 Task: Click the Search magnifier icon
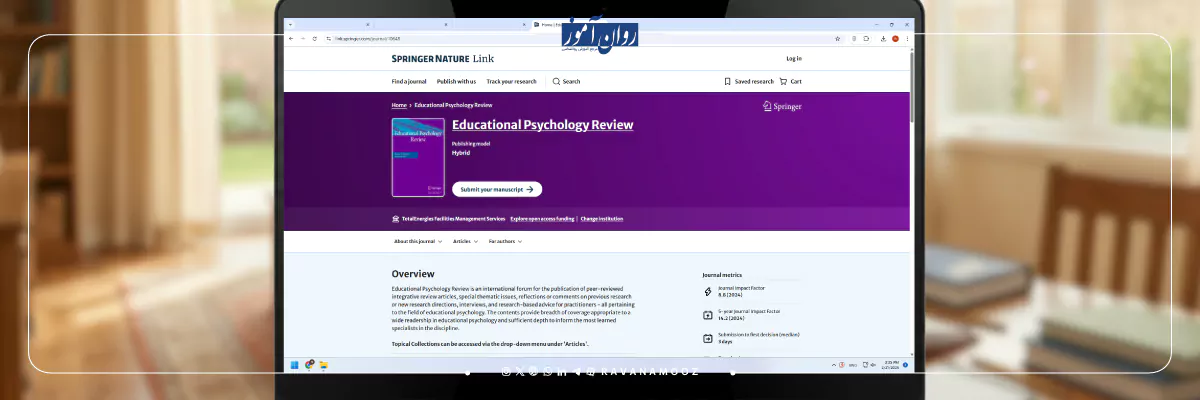[556, 81]
